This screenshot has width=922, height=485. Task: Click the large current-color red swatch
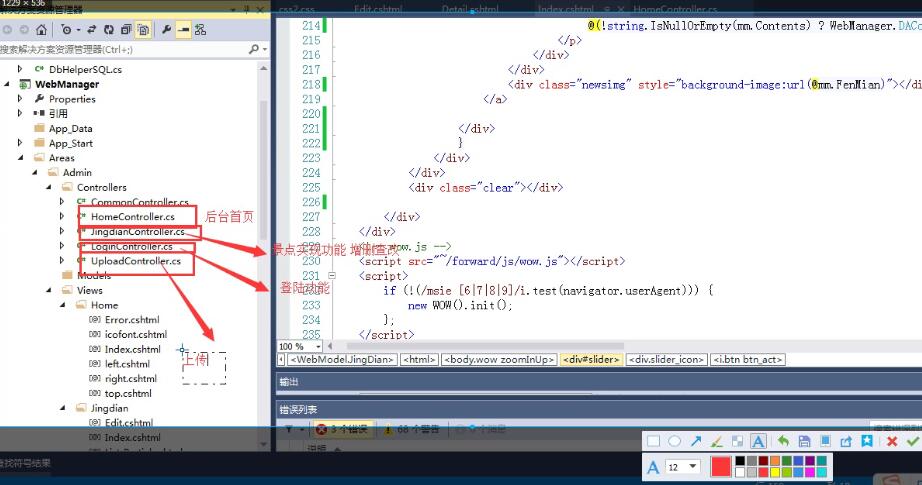tap(720, 467)
